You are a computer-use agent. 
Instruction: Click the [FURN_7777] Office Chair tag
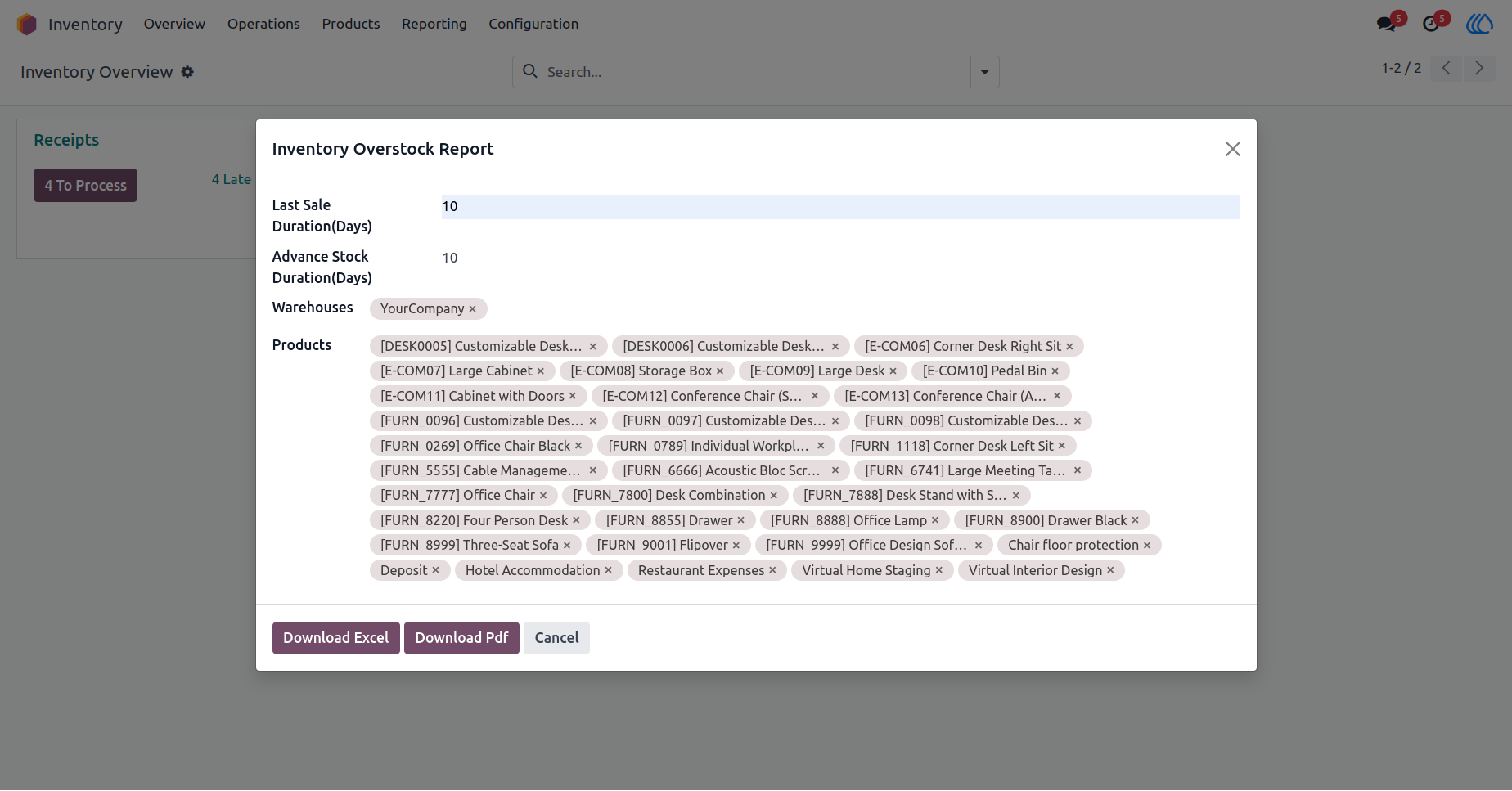pos(464,496)
